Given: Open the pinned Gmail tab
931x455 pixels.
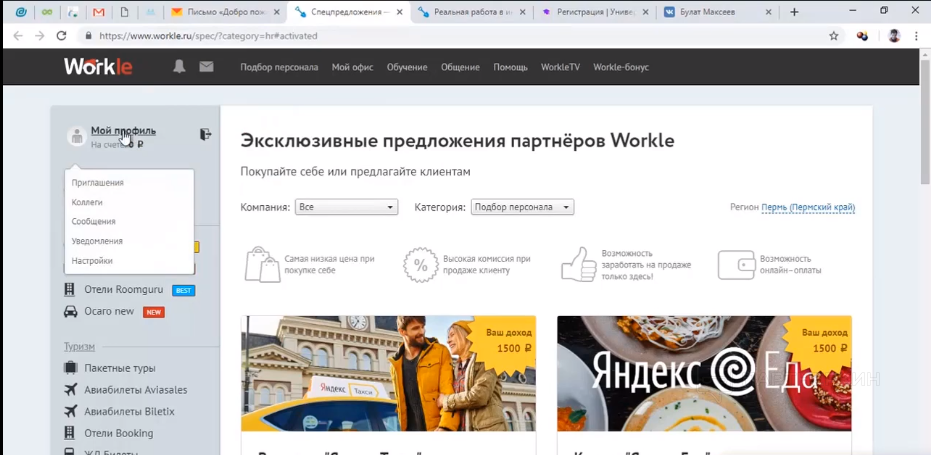Looking at the screenshot, I should (x=99, y=12).
